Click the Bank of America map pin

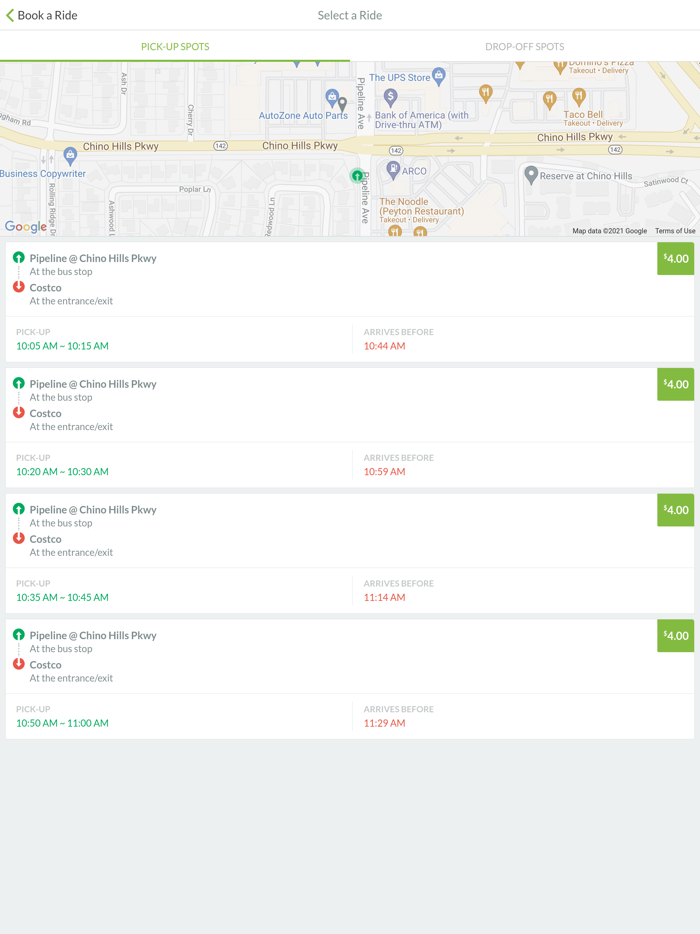pyautogui.click(x=390, y=96)
